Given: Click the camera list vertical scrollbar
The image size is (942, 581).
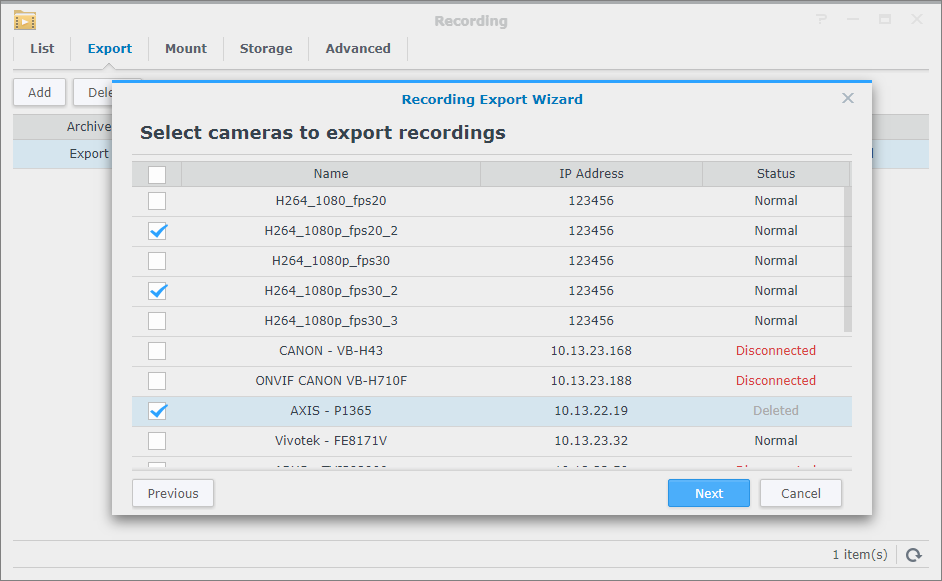Looking at the screenshot, I should click(848, 260).
